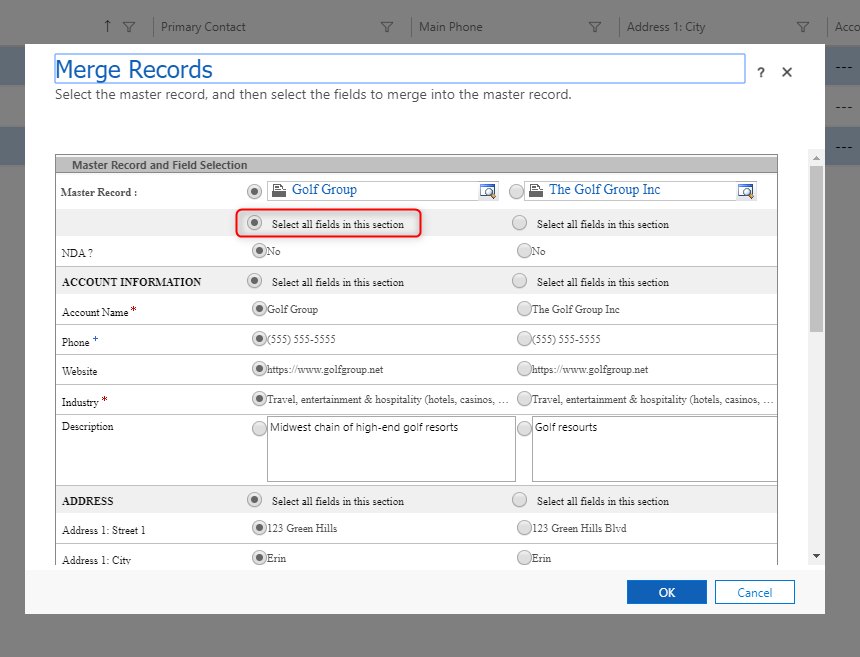Choose 'Golf resourts' description radio

pyautogui.click(x=524, y=428)
